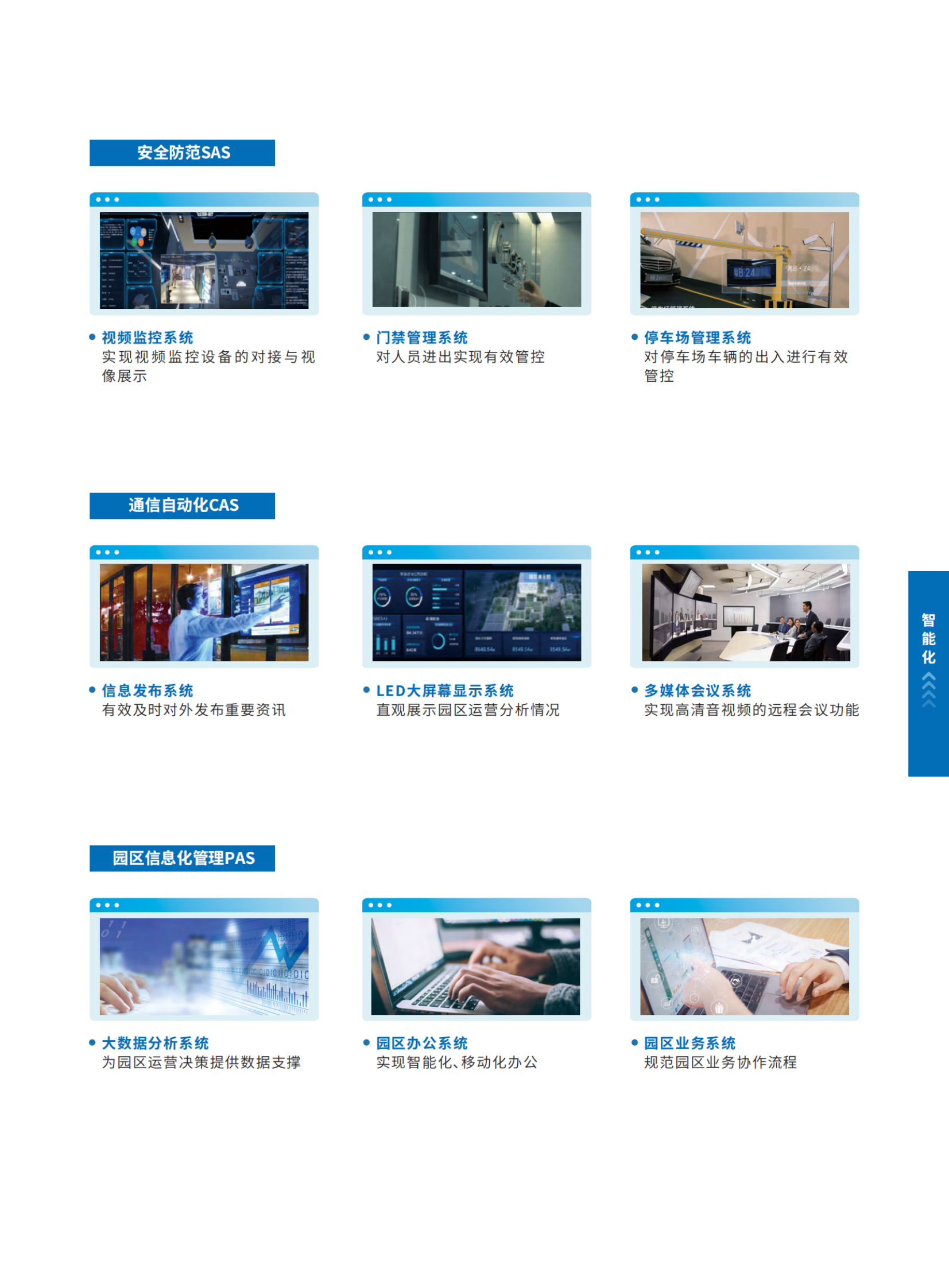949x1288 pixels.
Task: Click the three-dot icon on 门禁管理系统 card
Action: [379, 199]
